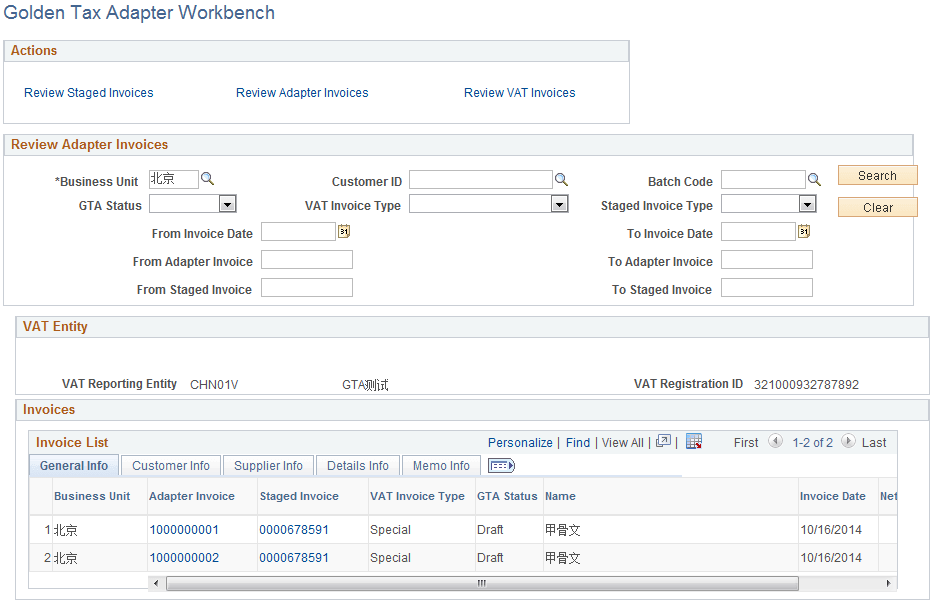
Task: Open the VAT Invoice Type dropdown
Action: point(560,203)
